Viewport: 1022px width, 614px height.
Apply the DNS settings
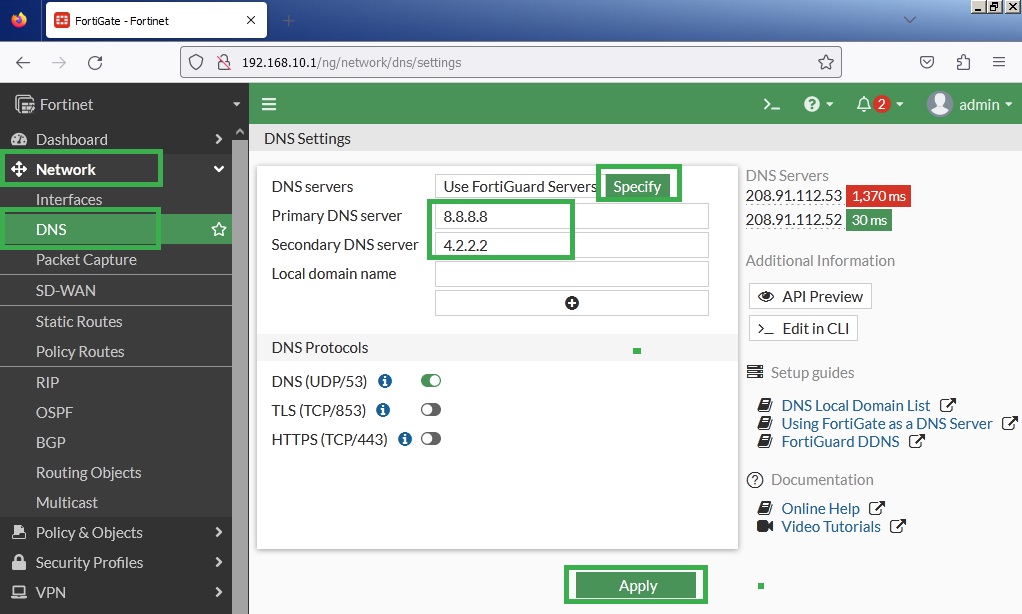pyautogui.click(x=636, y=585)
